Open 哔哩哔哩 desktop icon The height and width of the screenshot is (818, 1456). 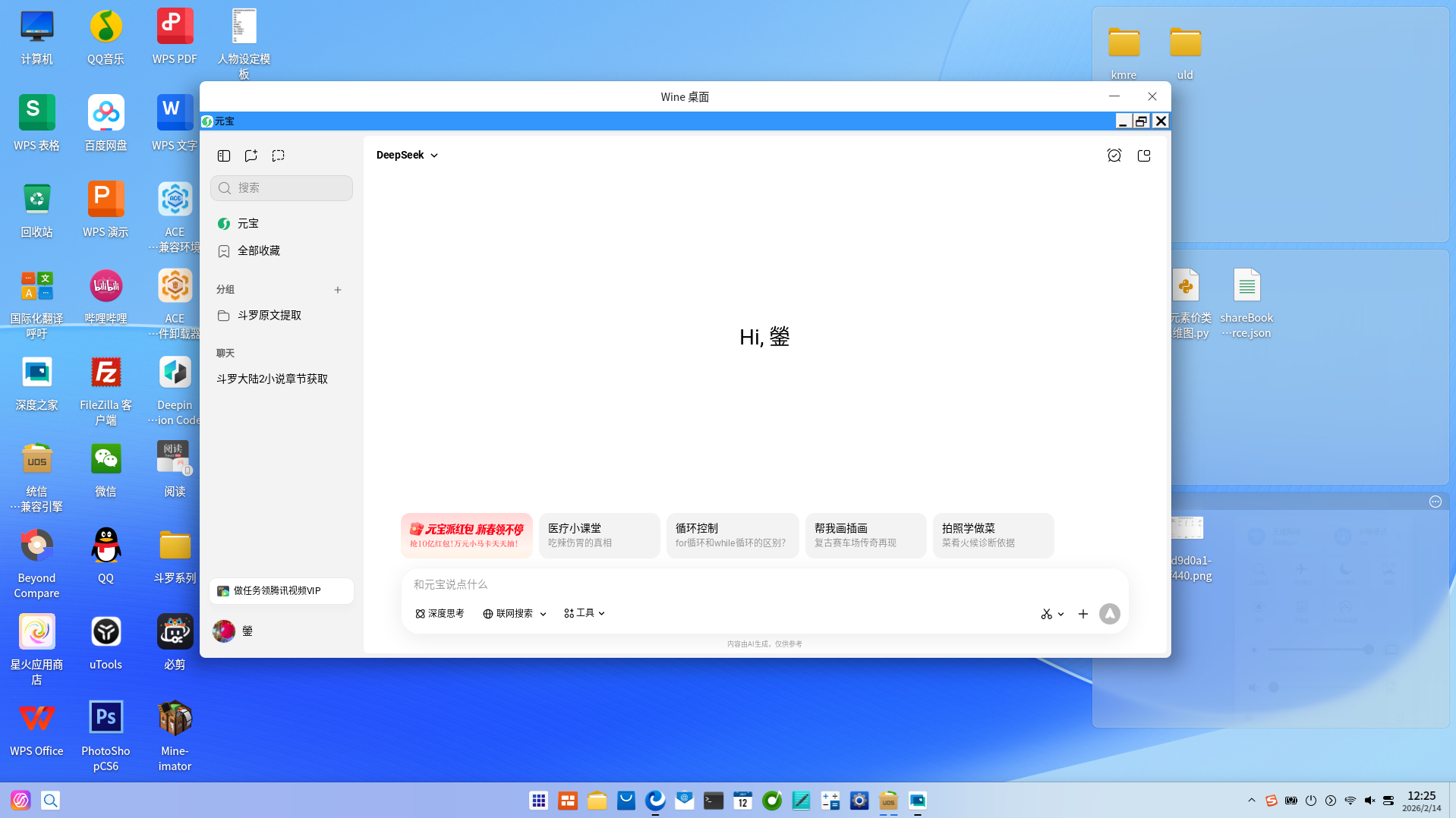(106, 297)
